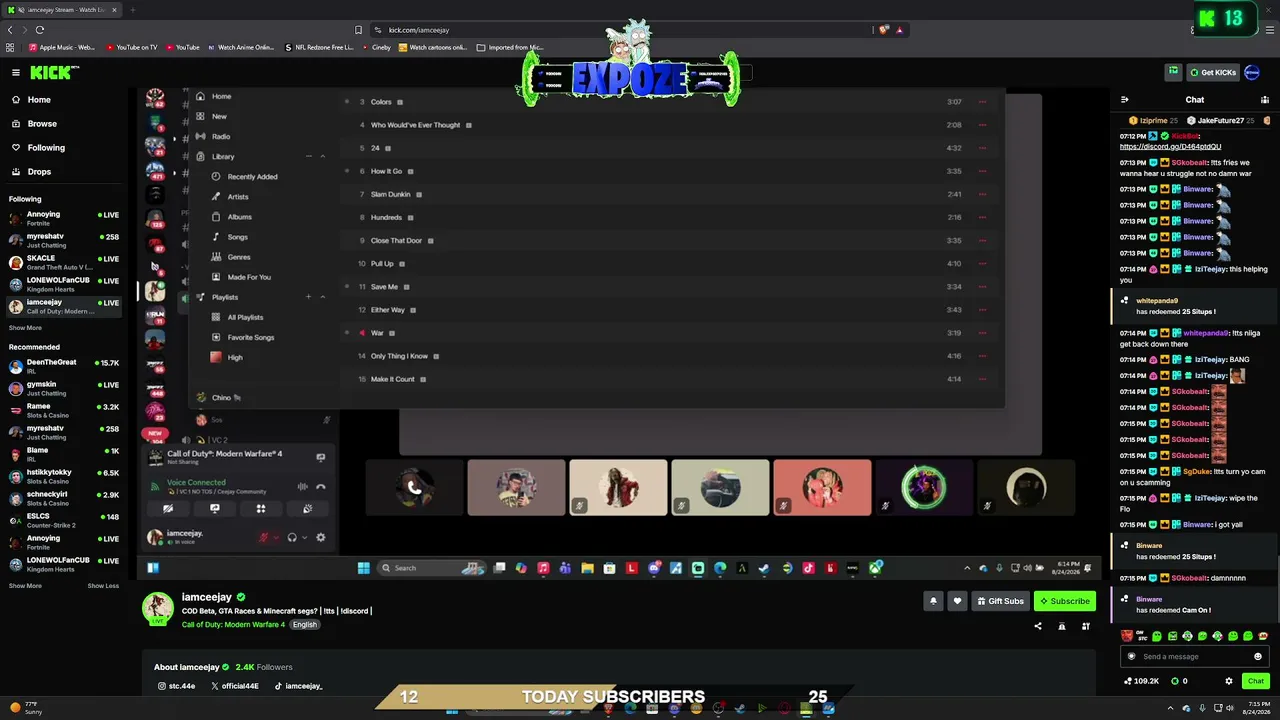Follow the channel with heart button
1280x720 pixels.
tap(957, 601)
